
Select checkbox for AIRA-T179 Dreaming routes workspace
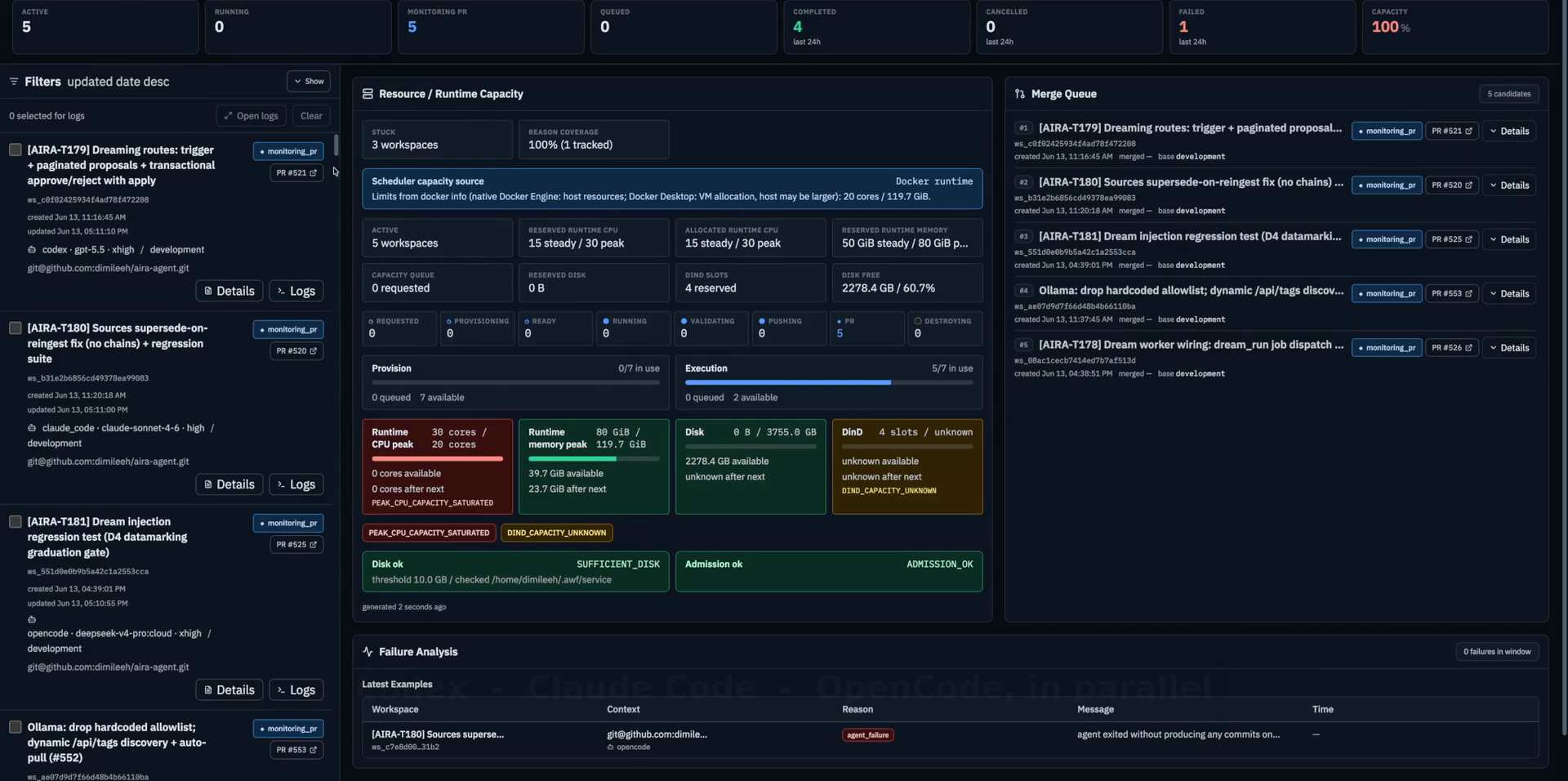tap(15, 150)
